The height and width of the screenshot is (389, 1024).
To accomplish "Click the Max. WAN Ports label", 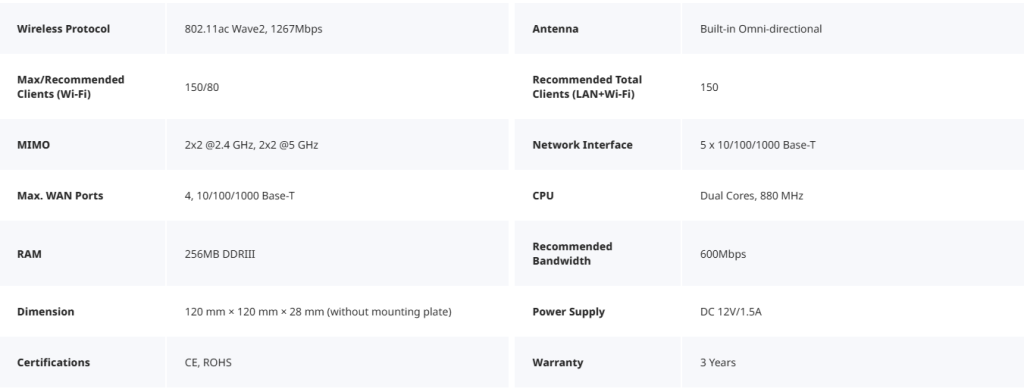I will 60,196.
